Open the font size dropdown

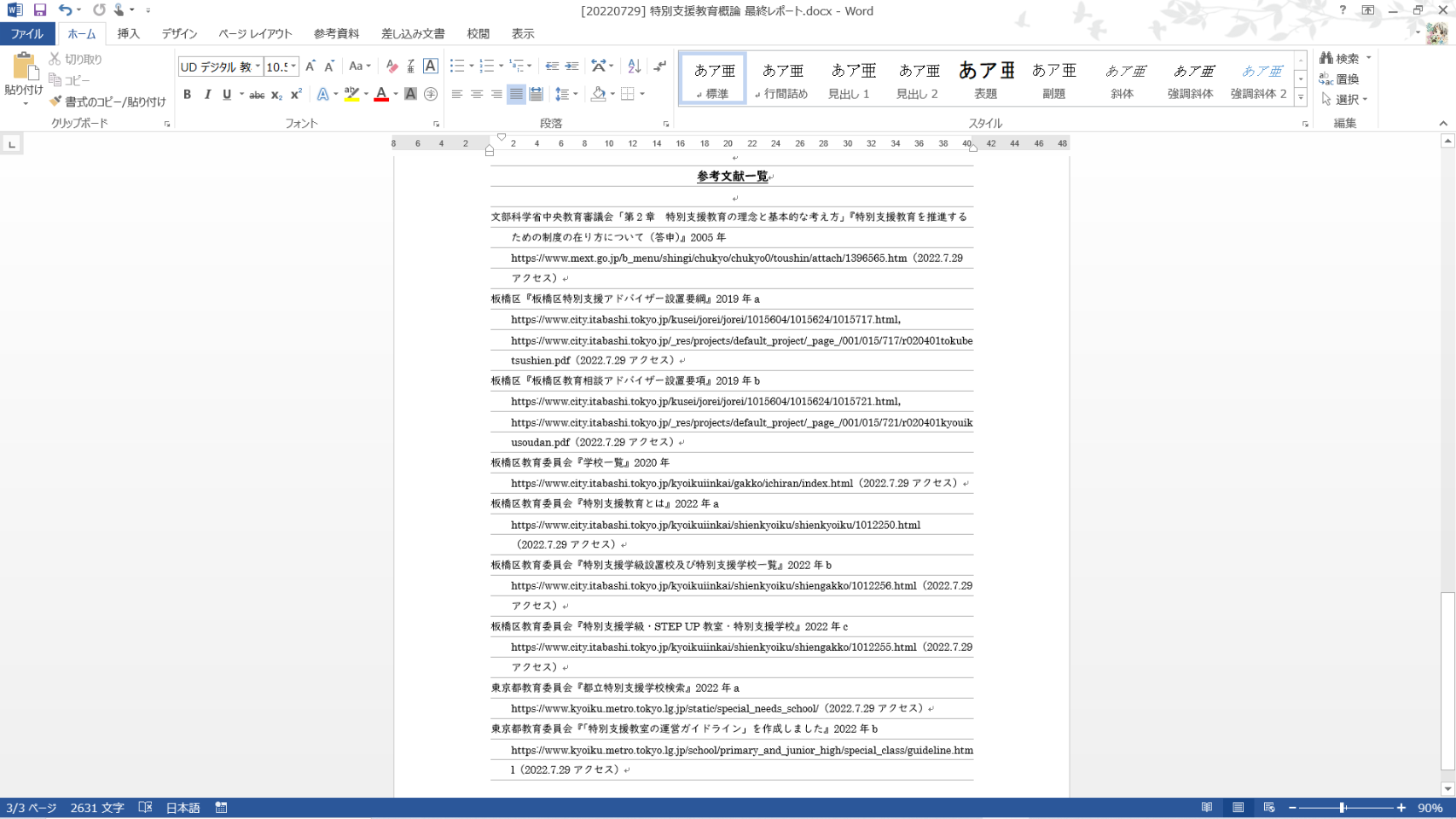(x=293, y=67)
